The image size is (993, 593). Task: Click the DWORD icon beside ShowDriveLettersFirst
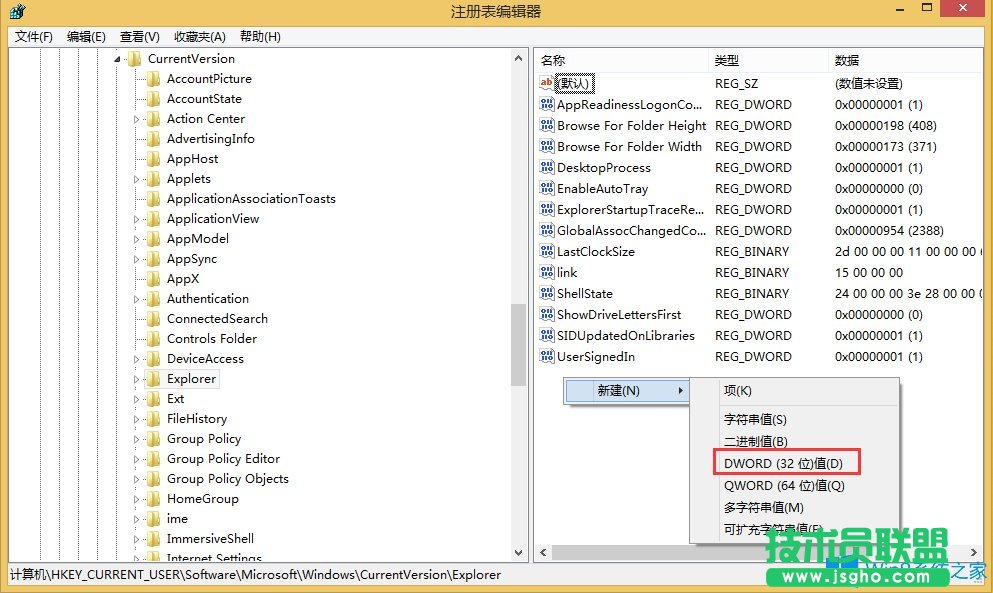pos(546,314)
